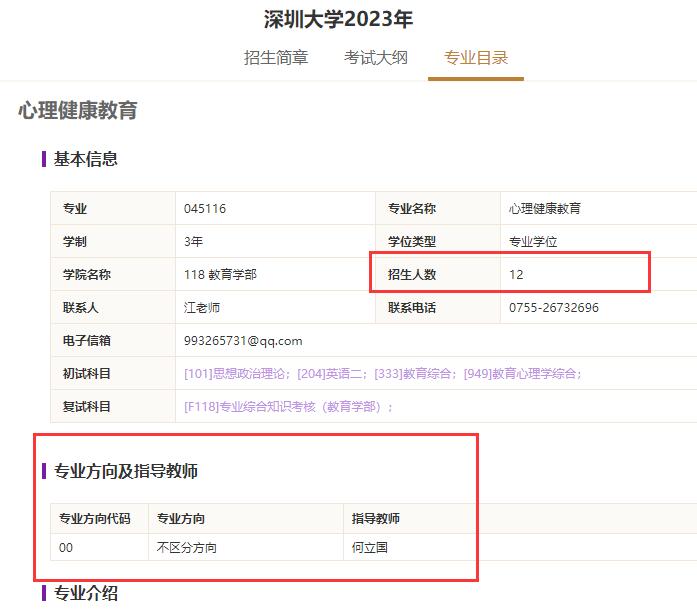This screenshot has width=697, height=610.
Task: Click the 学制 row label
Action: (75, 241)
